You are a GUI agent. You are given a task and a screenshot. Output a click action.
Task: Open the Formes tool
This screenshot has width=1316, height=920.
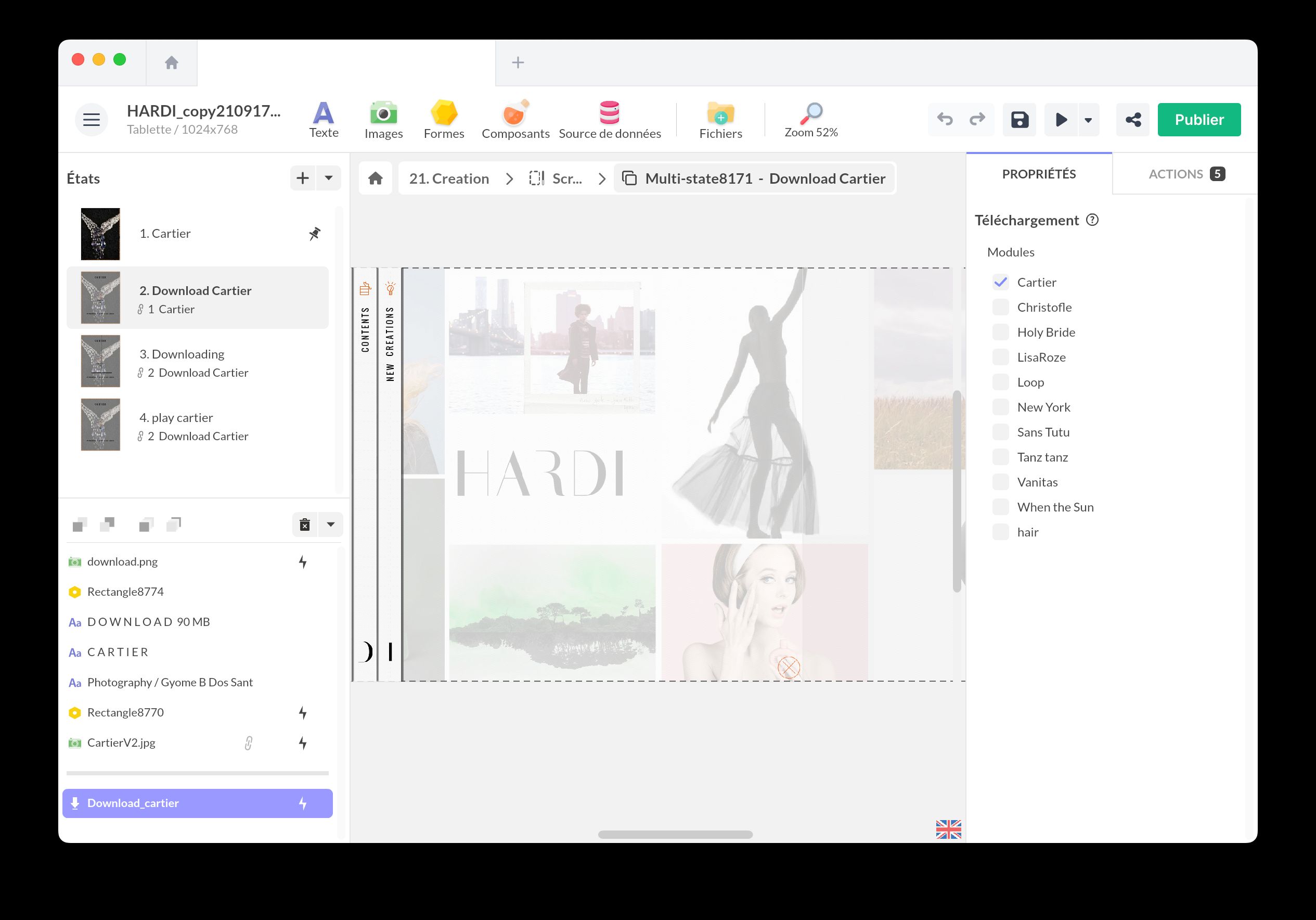[444, 119]
